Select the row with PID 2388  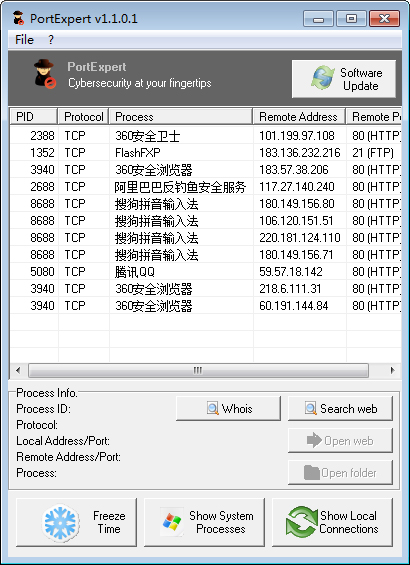pos(205,136)
